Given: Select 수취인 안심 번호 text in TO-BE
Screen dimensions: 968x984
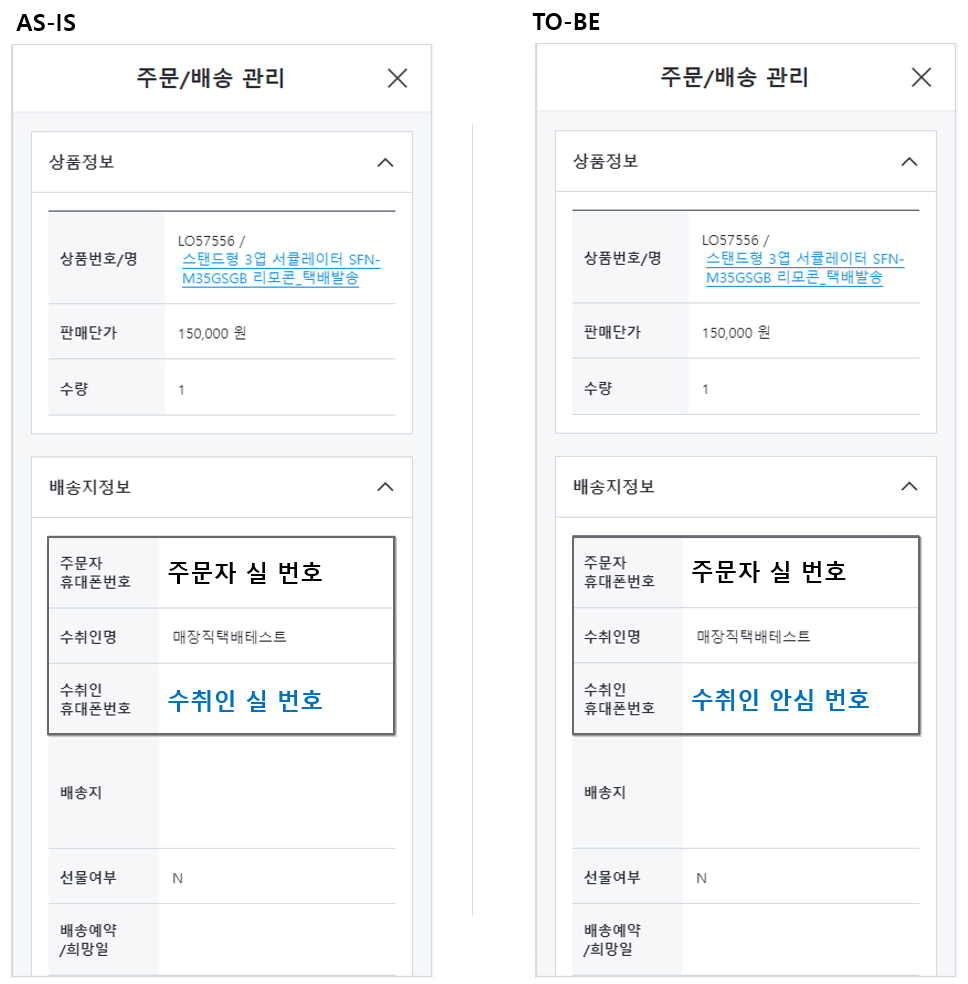Looking at the screenshot, I should point(780,699).
